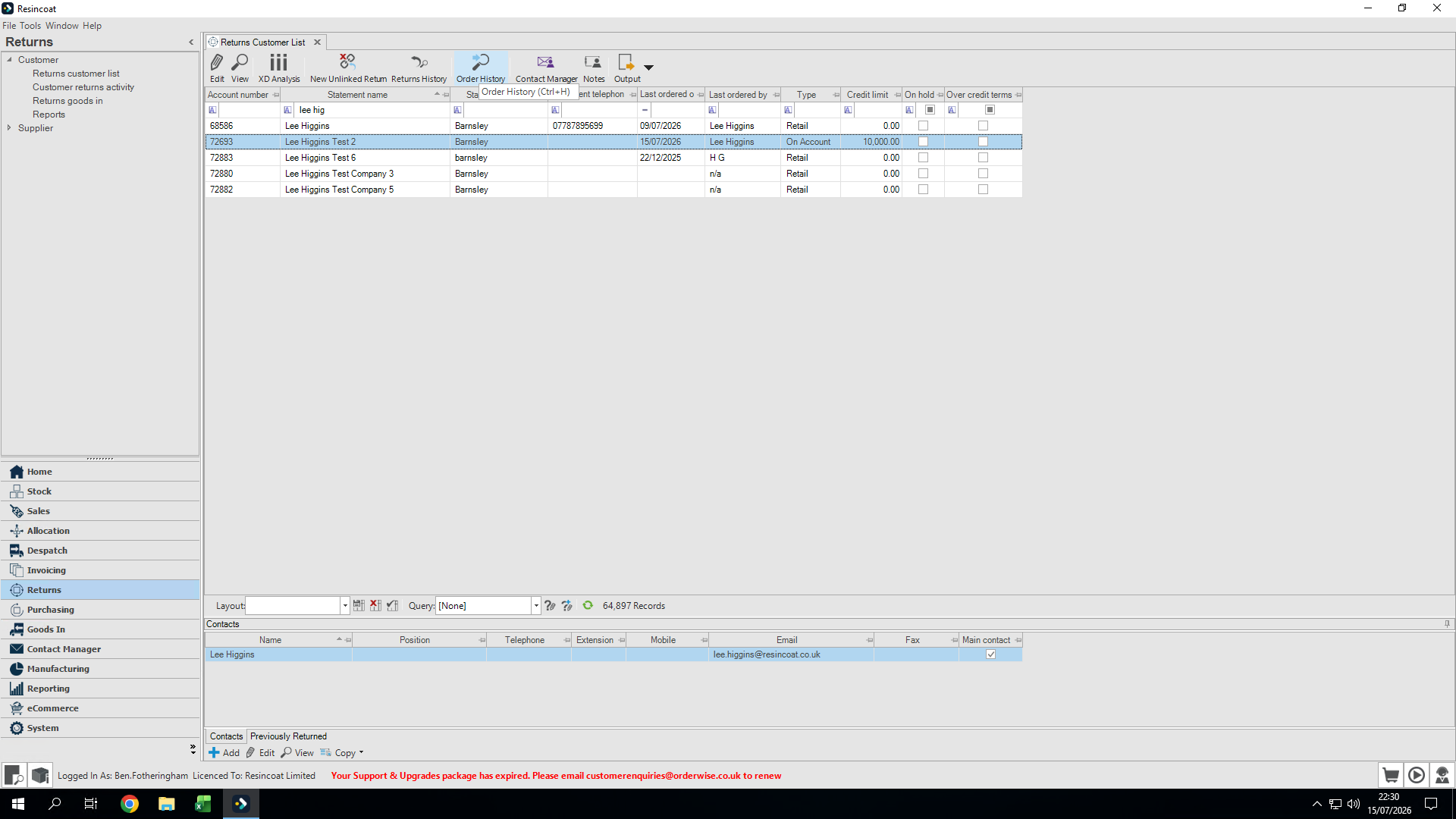Click Edit in the Contacts toolbar
Screen dimensions: 1456x819
(260, 753)
